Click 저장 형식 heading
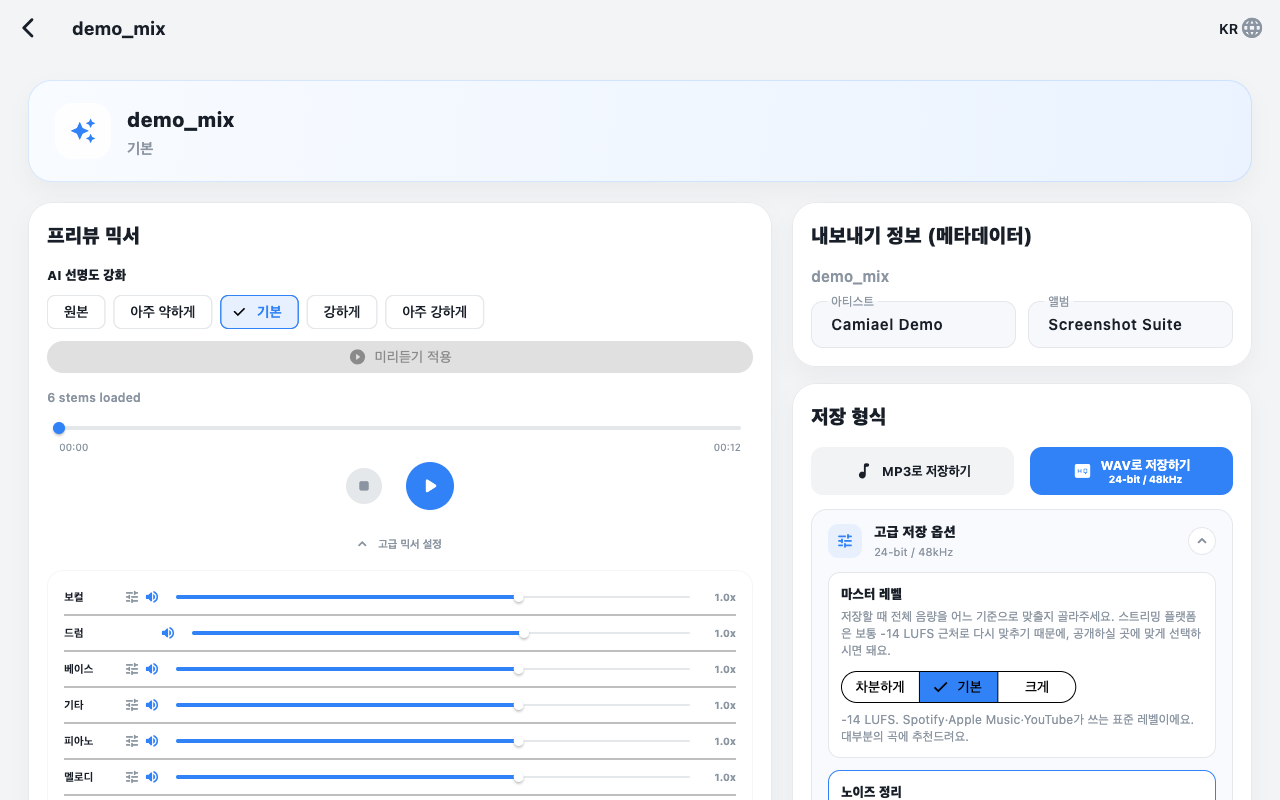Screen dimensions: 1280x800 pyautogui.click(x=848, y=416)
